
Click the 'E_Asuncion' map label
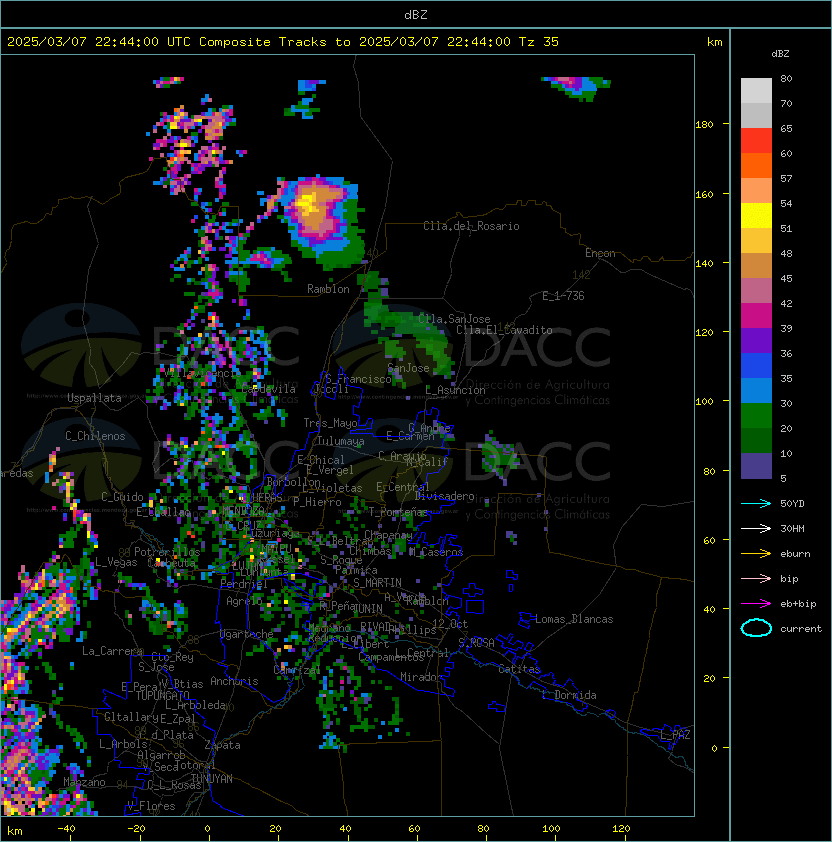(455, 390)
